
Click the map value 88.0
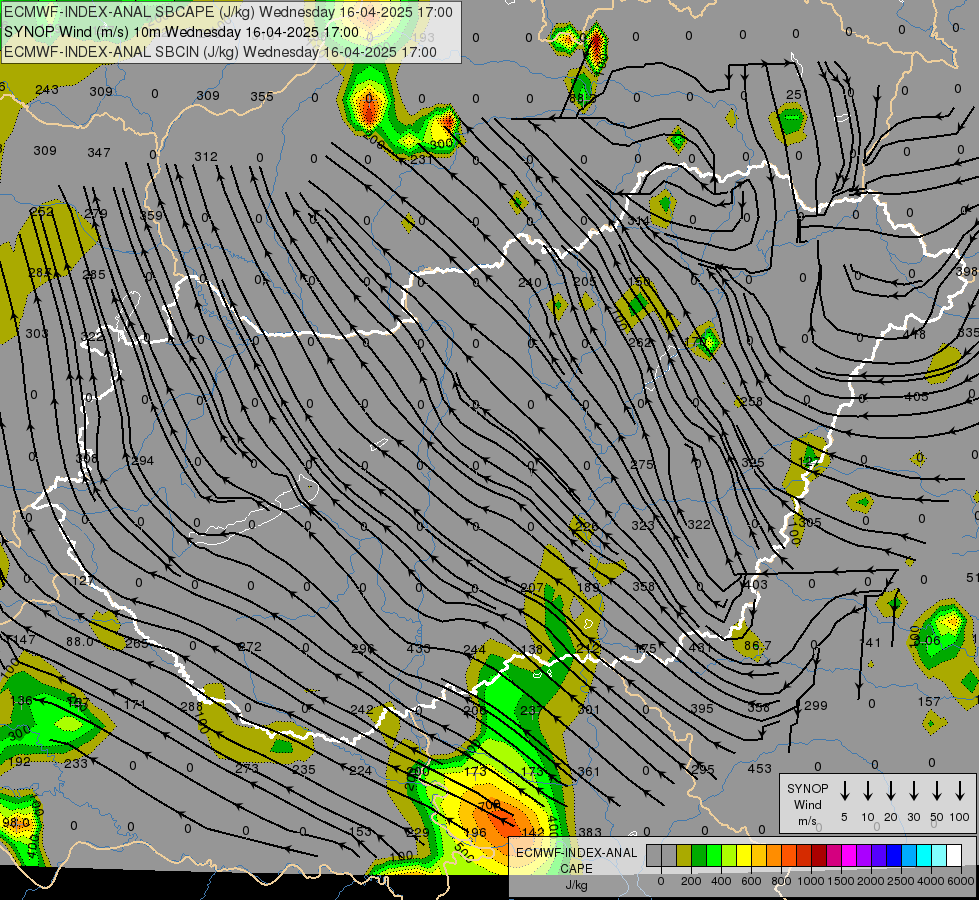79,641
